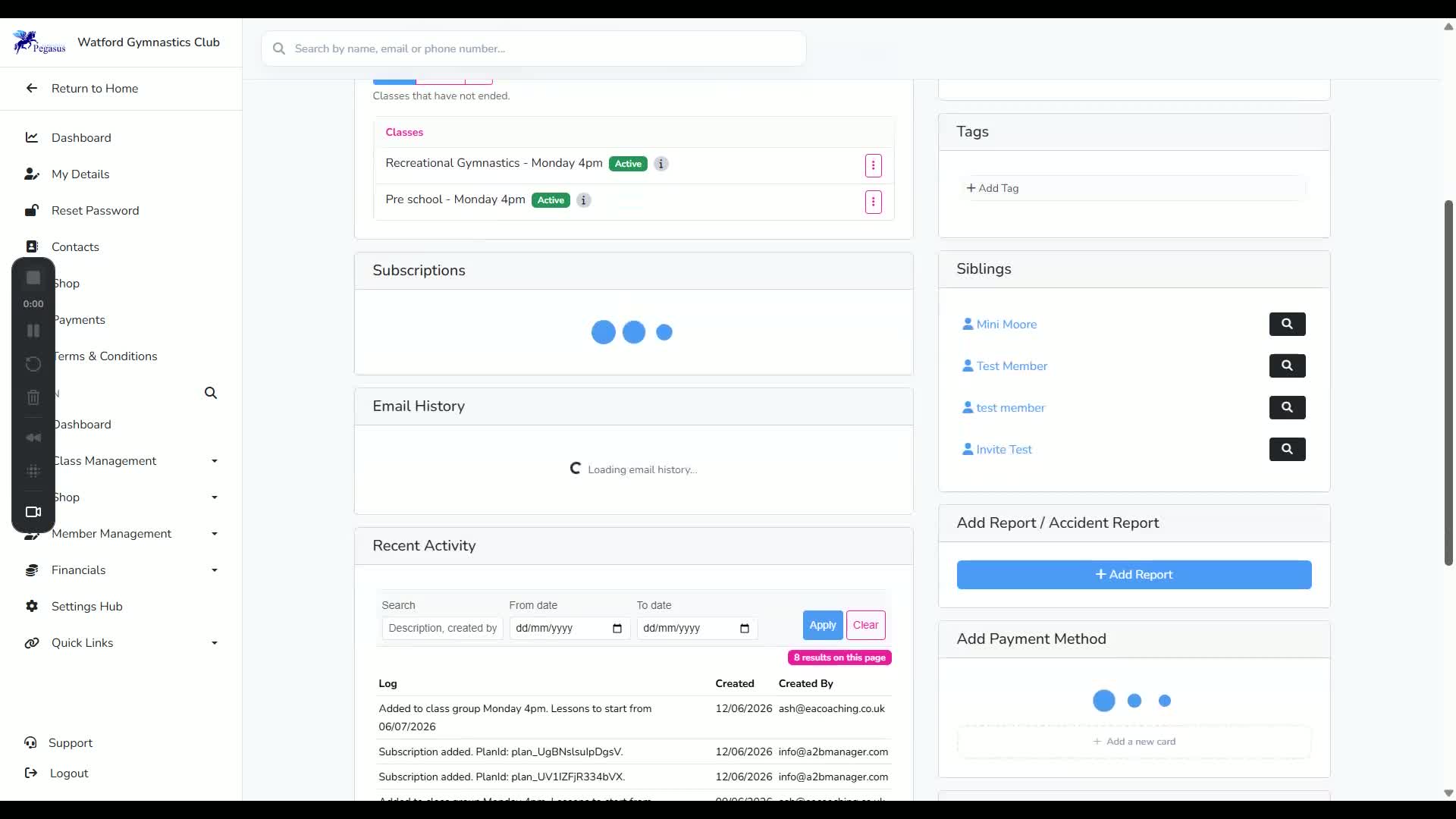Focus the member search field
Screen dimensions: 1456x819
coord(533,49)
